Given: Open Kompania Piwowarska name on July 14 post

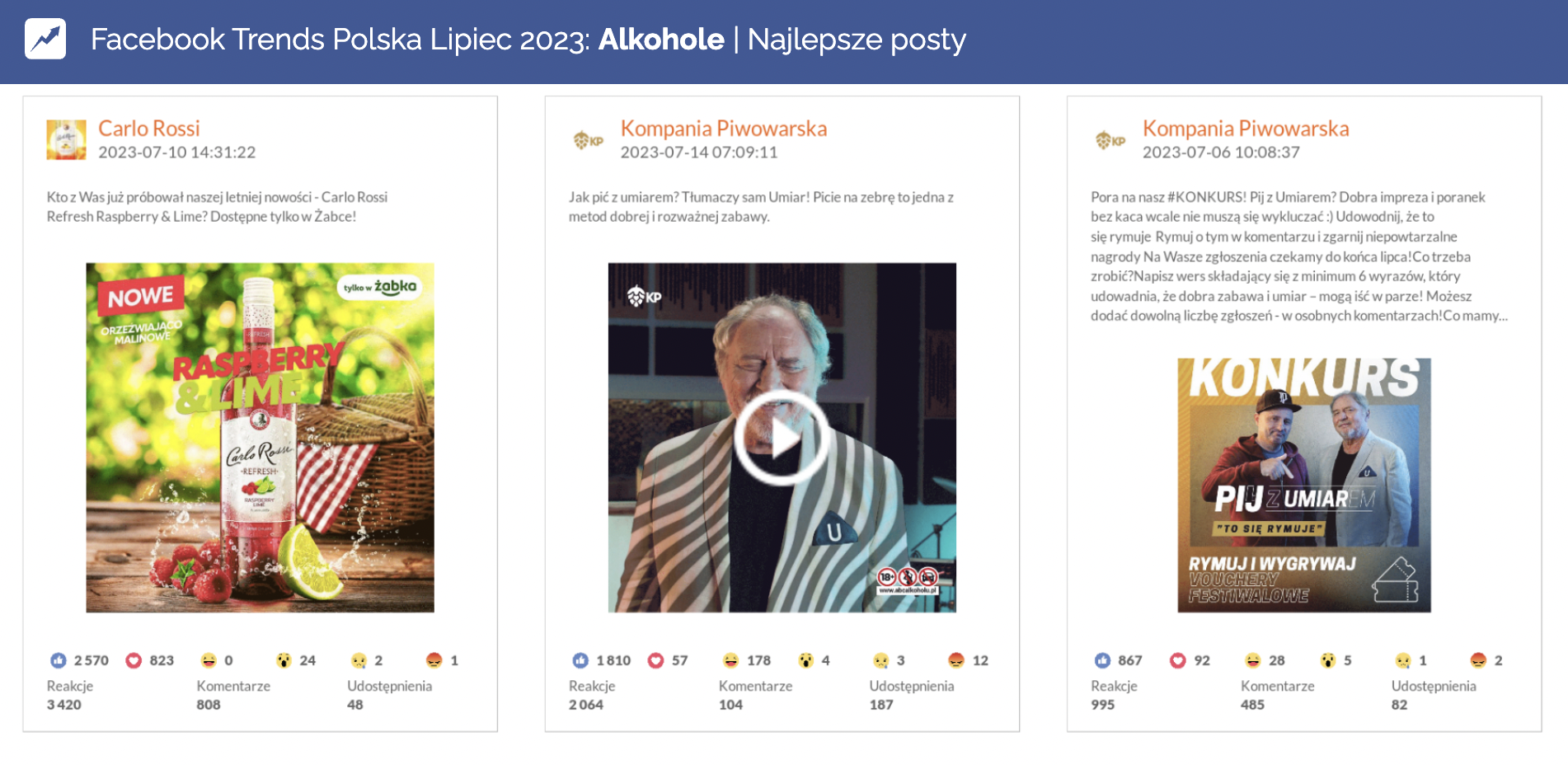Looking at the screenshot, I should (x=724, y=129).
